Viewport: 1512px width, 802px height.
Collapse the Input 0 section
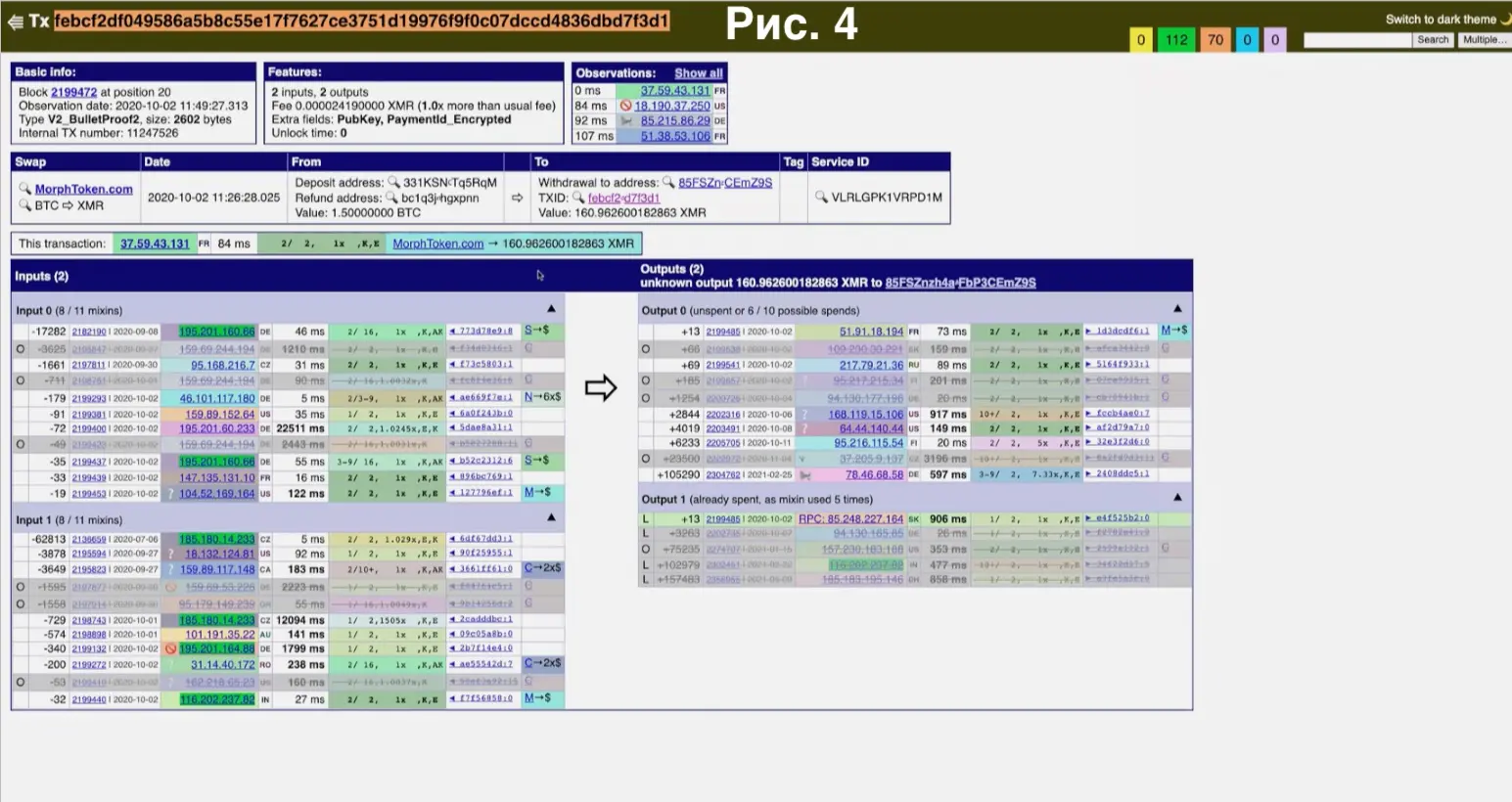pyautogui.click(x=551, y=309)
